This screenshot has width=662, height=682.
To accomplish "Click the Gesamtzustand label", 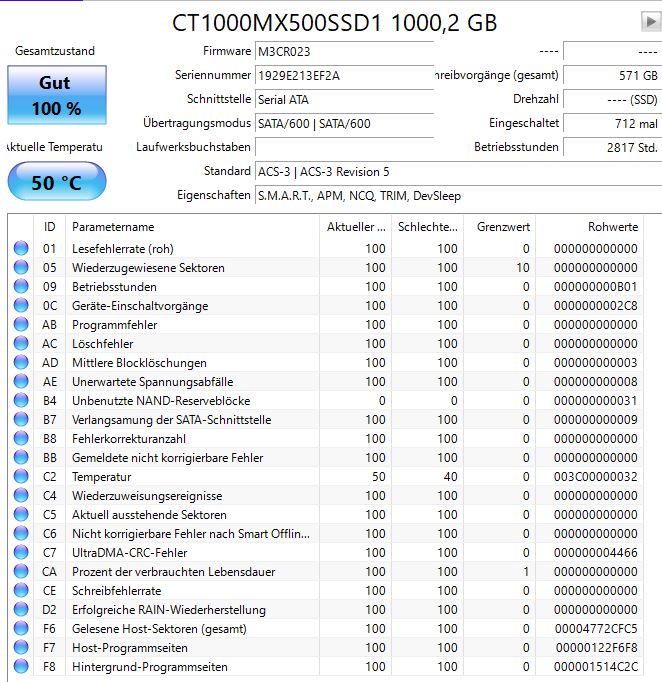I will [55, 51].
